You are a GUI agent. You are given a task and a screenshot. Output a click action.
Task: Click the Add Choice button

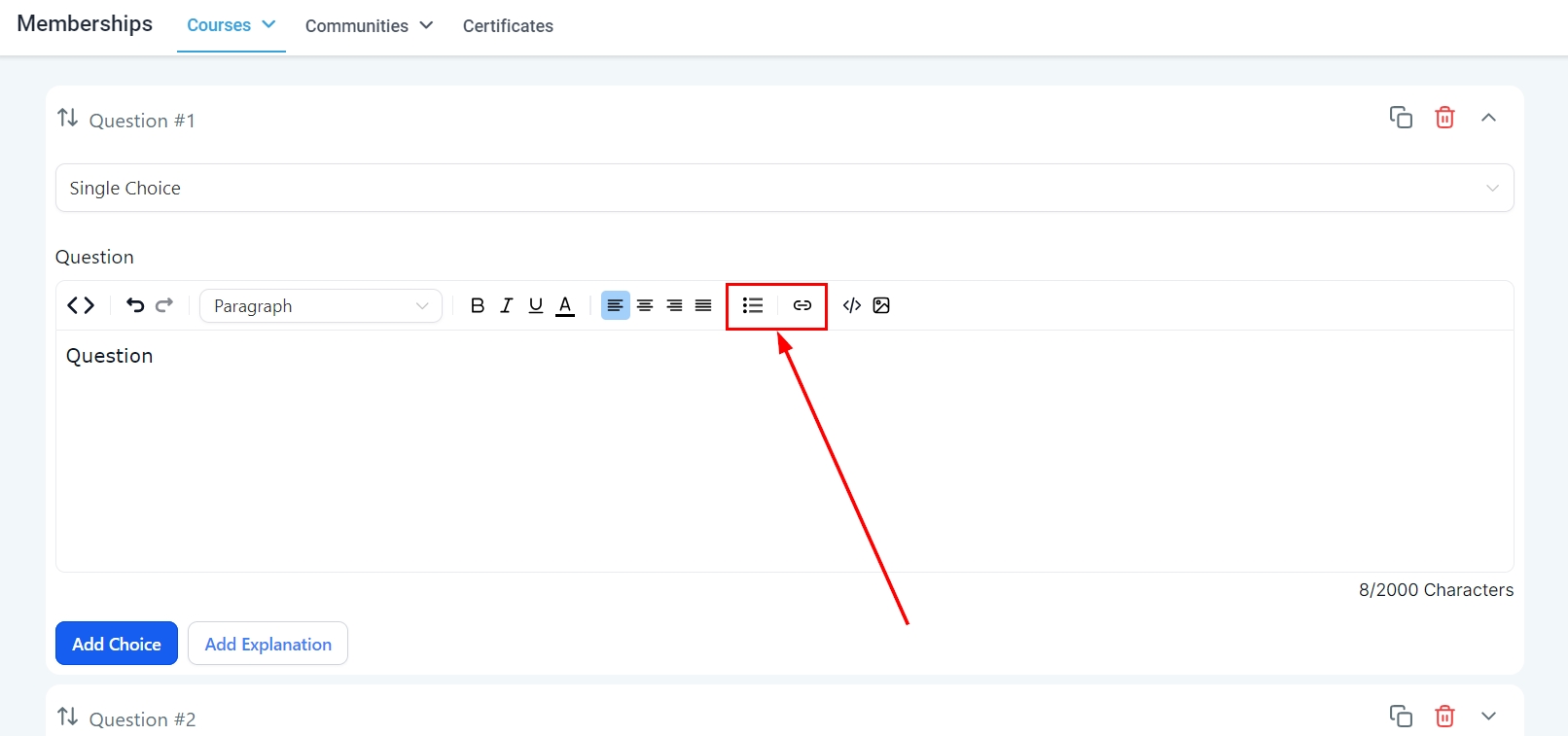[x=117, y=644]
